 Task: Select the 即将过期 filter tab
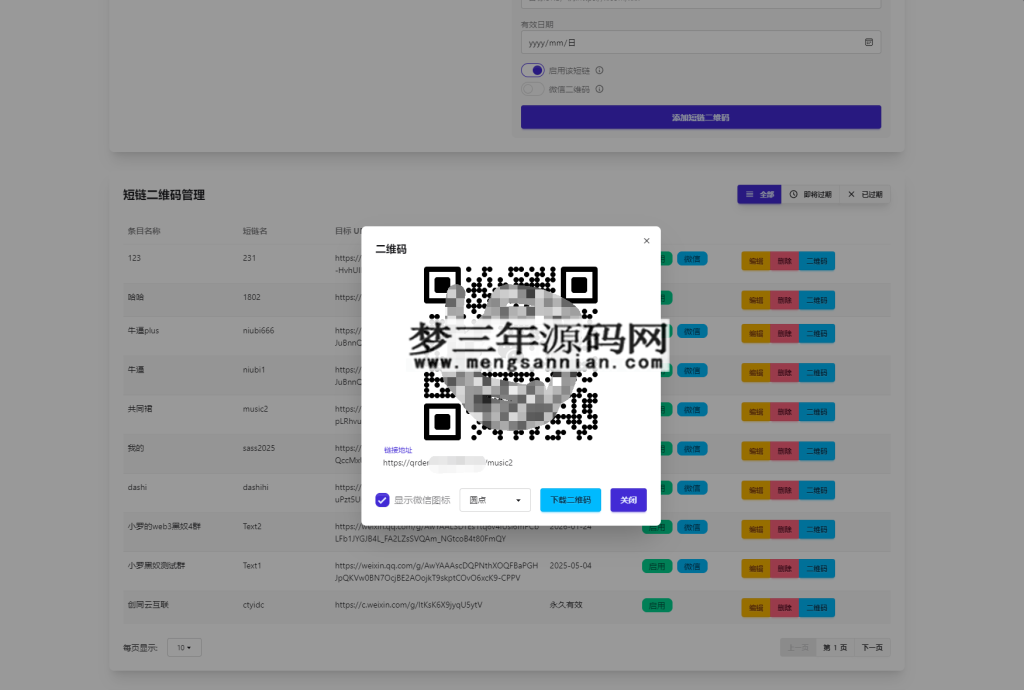pyautogui.click(x=810, y=195)
